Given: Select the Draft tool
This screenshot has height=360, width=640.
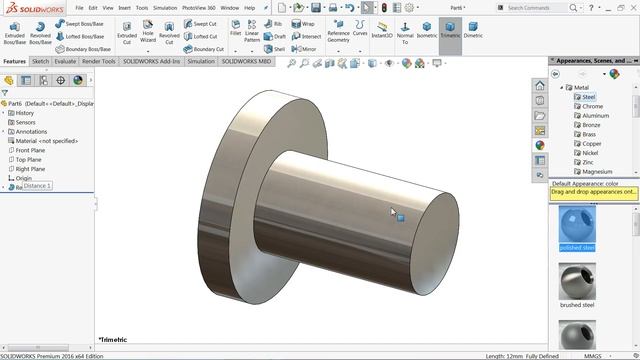Looking at the screenshot, I should point(275,36).
